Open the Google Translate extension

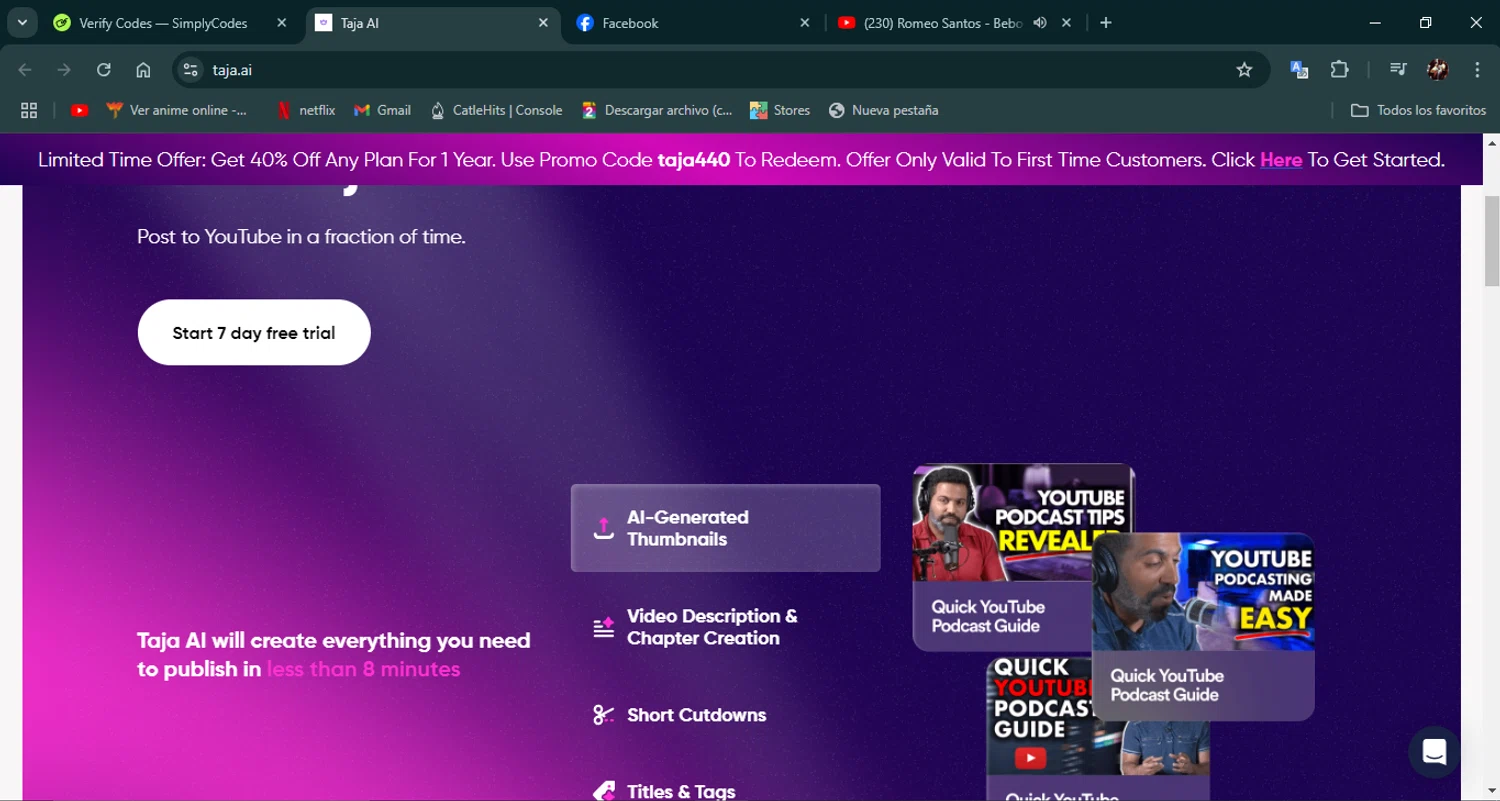(x=1299, y=70)
